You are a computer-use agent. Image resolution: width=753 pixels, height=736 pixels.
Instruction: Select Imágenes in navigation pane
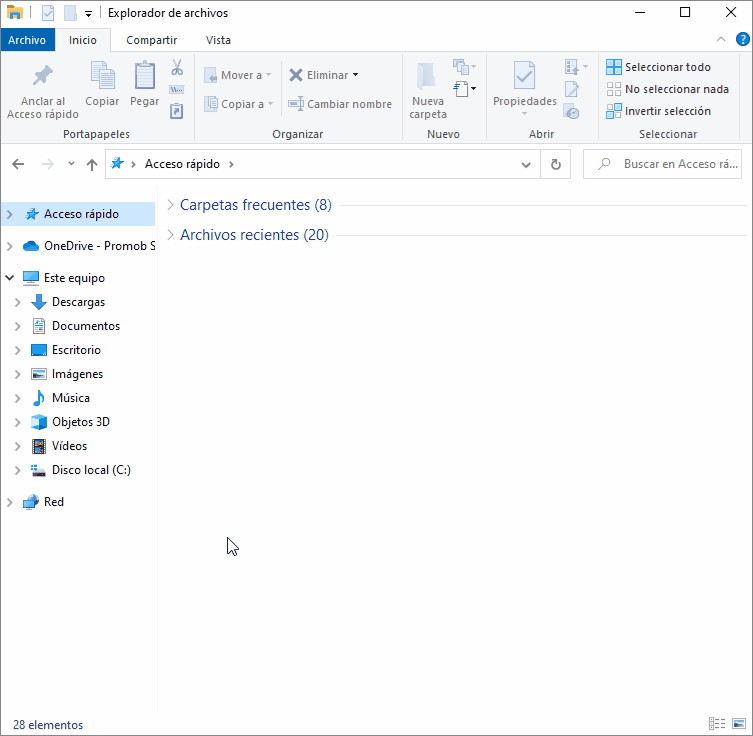[78, 374]
